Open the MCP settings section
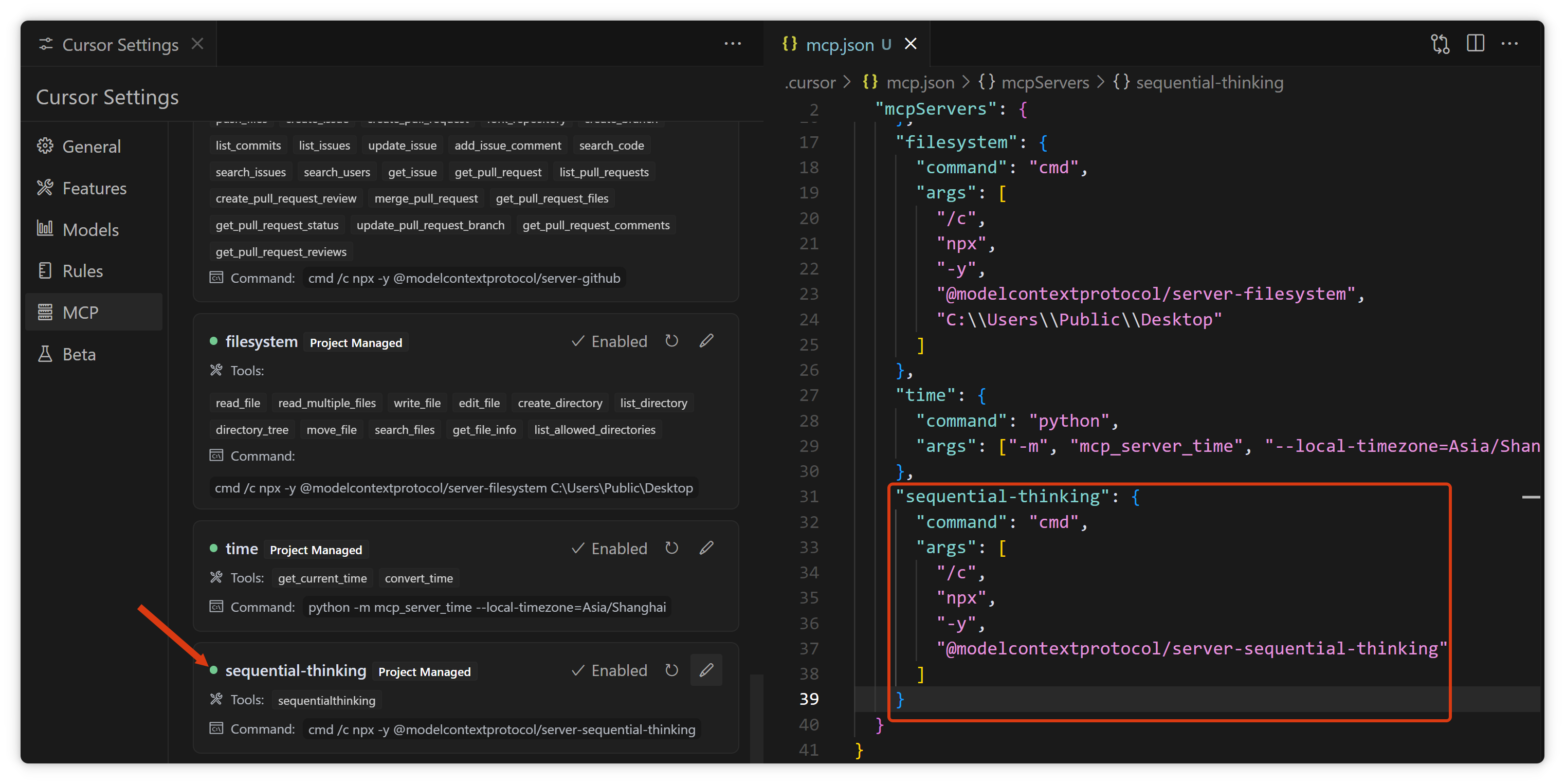The image size is (1565, 784). [80, 312]
